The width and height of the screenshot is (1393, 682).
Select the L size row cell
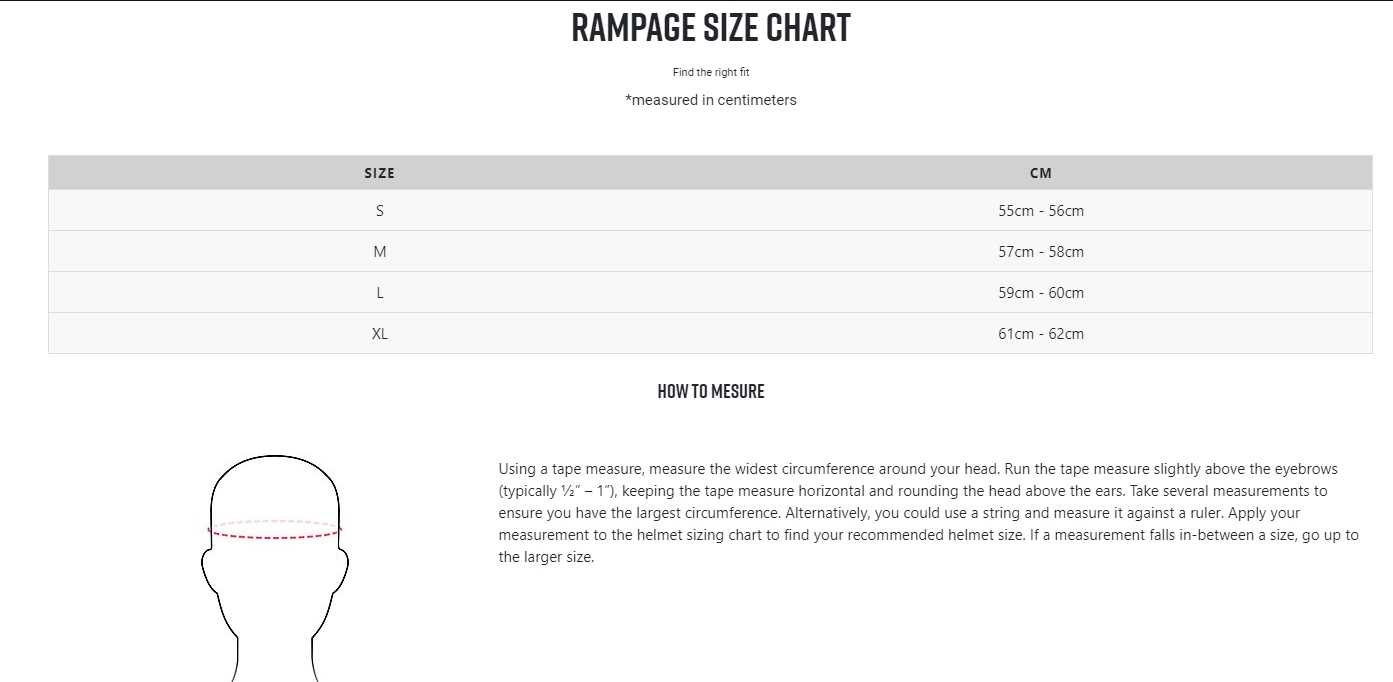click(x=380, y=293)
